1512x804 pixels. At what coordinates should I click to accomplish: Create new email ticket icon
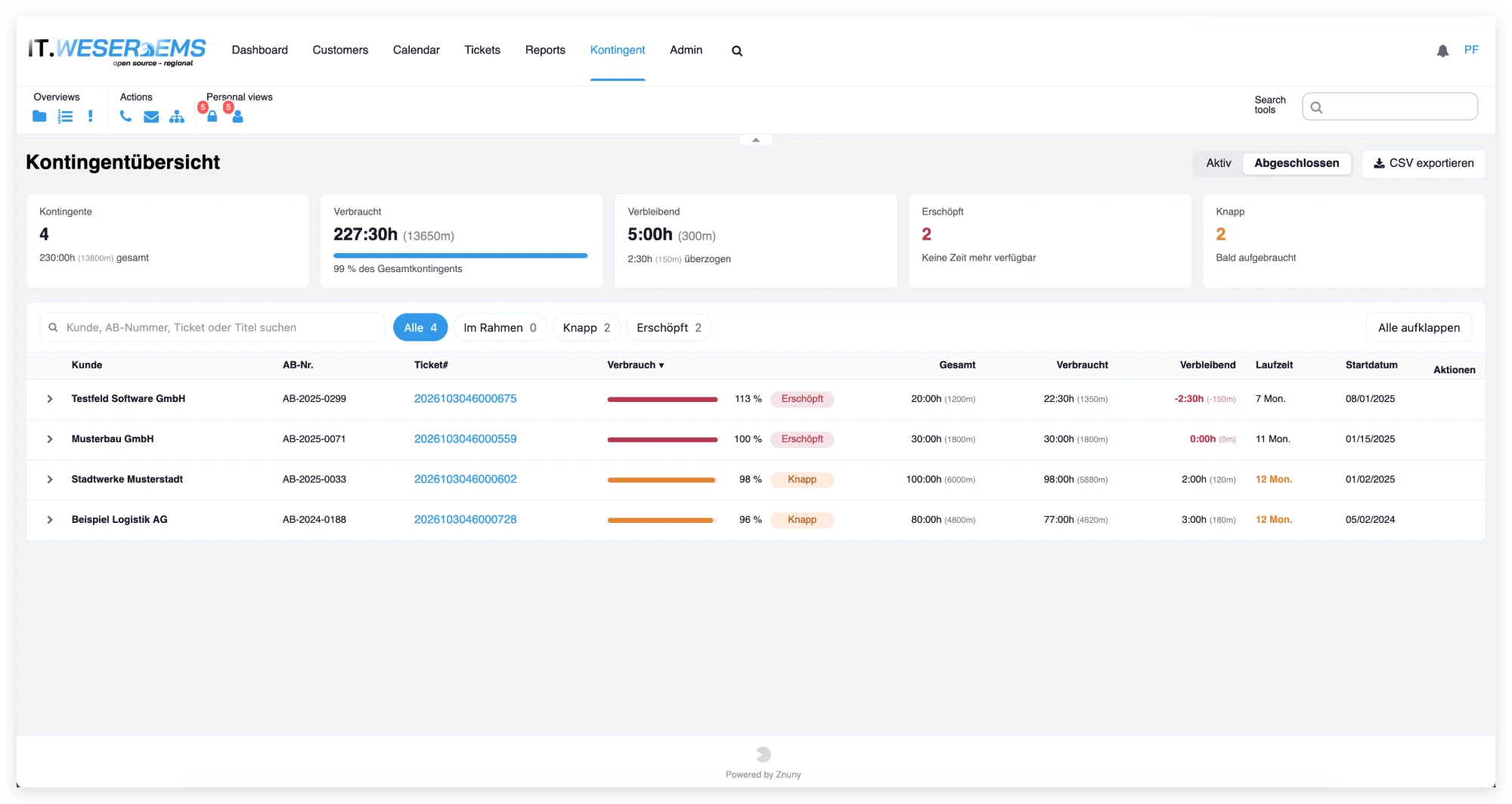[151, 116]
